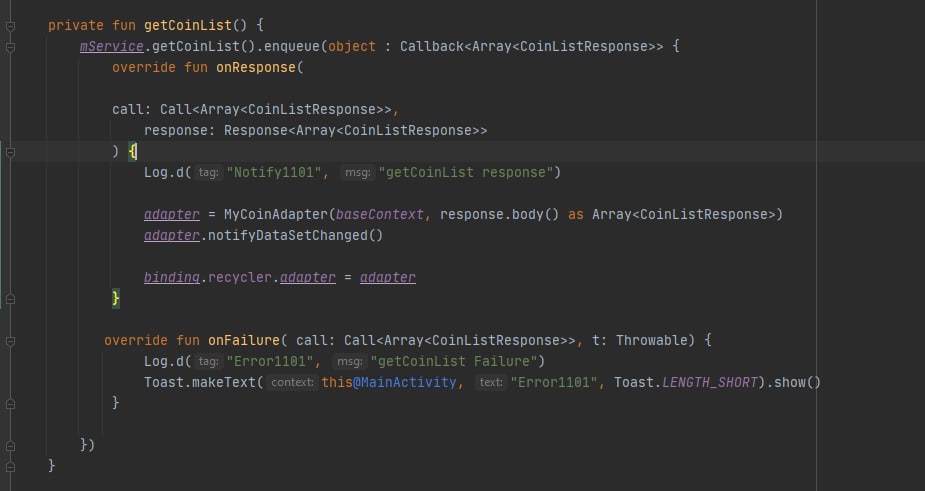Screen dimensions: 925x491
Task: Click the underlined mService reference
Action: tap(111, 47)
